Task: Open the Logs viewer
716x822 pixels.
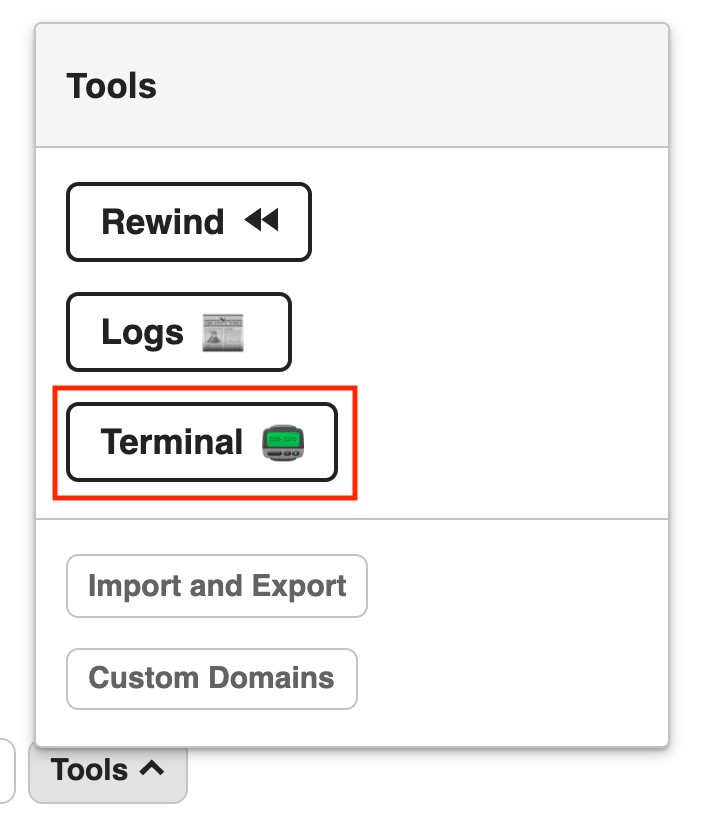Action: coord(178,332)
